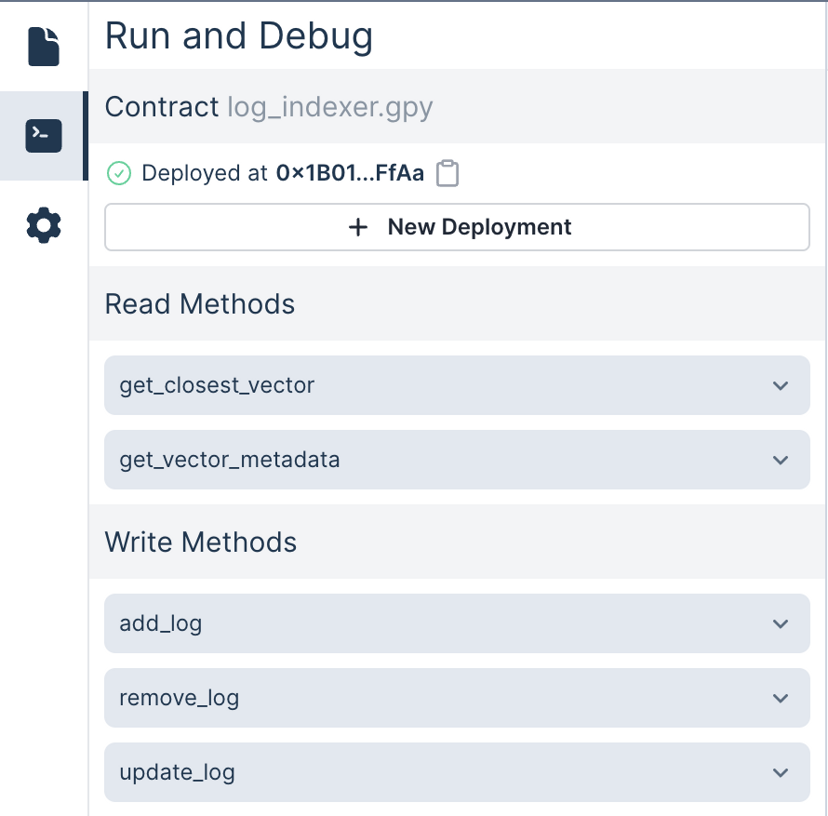Click the deployed address 0x1B01...FfAa
828x816 pixels.
(350, 173)
